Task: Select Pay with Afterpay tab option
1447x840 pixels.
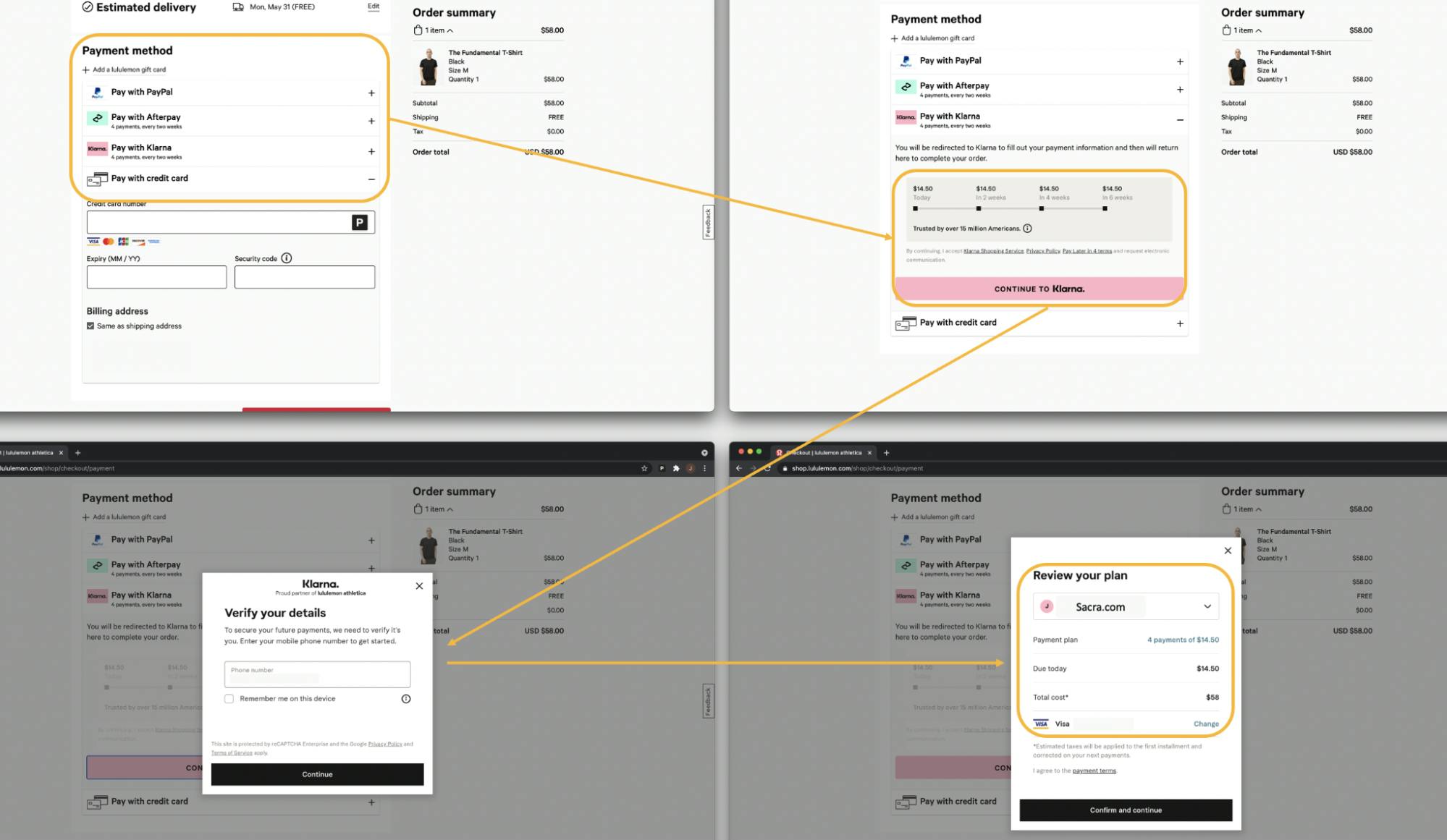Action: click(x=230, y=120)
